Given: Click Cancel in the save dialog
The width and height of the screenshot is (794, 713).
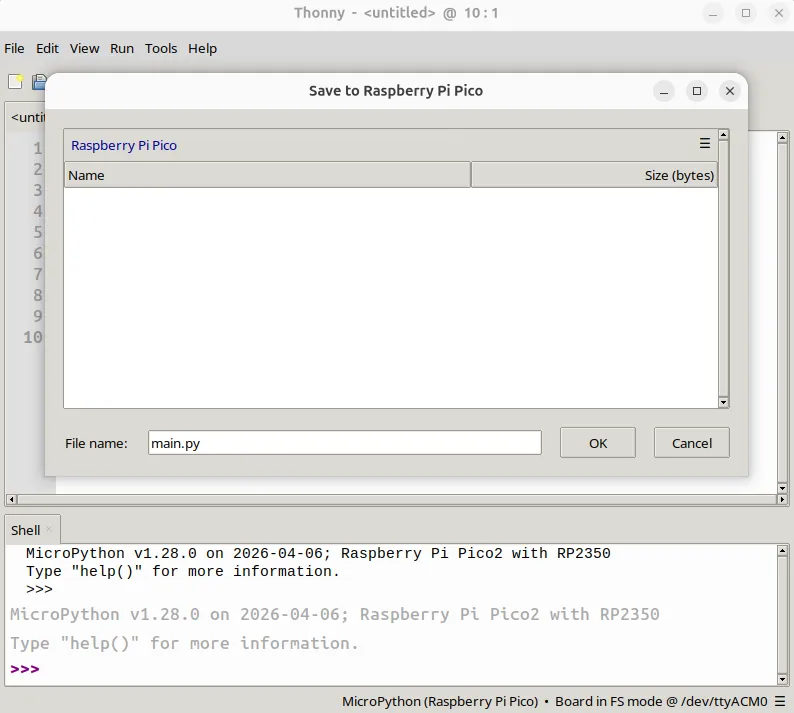Looking at the screenshot, I should click(691, 443).
